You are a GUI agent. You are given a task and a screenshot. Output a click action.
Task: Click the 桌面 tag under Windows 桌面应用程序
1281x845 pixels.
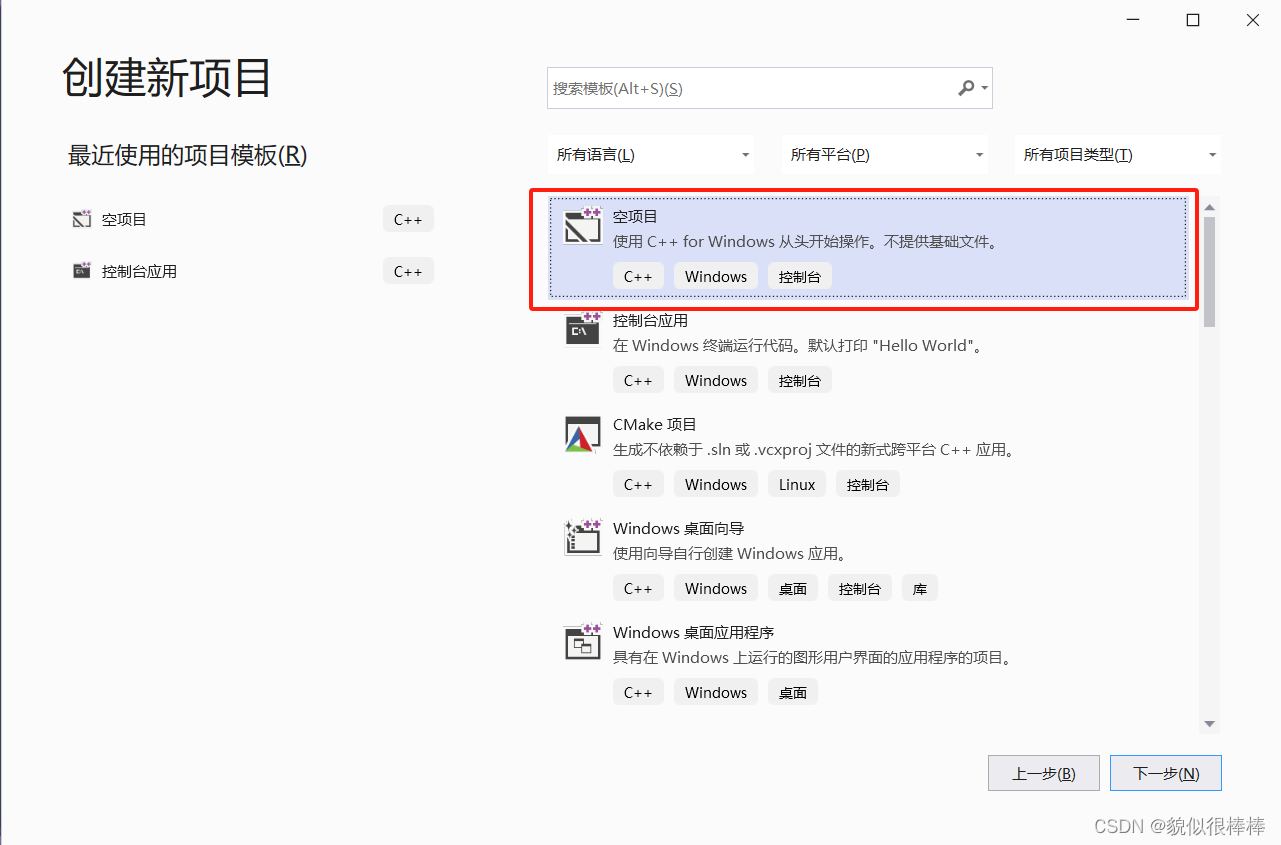793,692
